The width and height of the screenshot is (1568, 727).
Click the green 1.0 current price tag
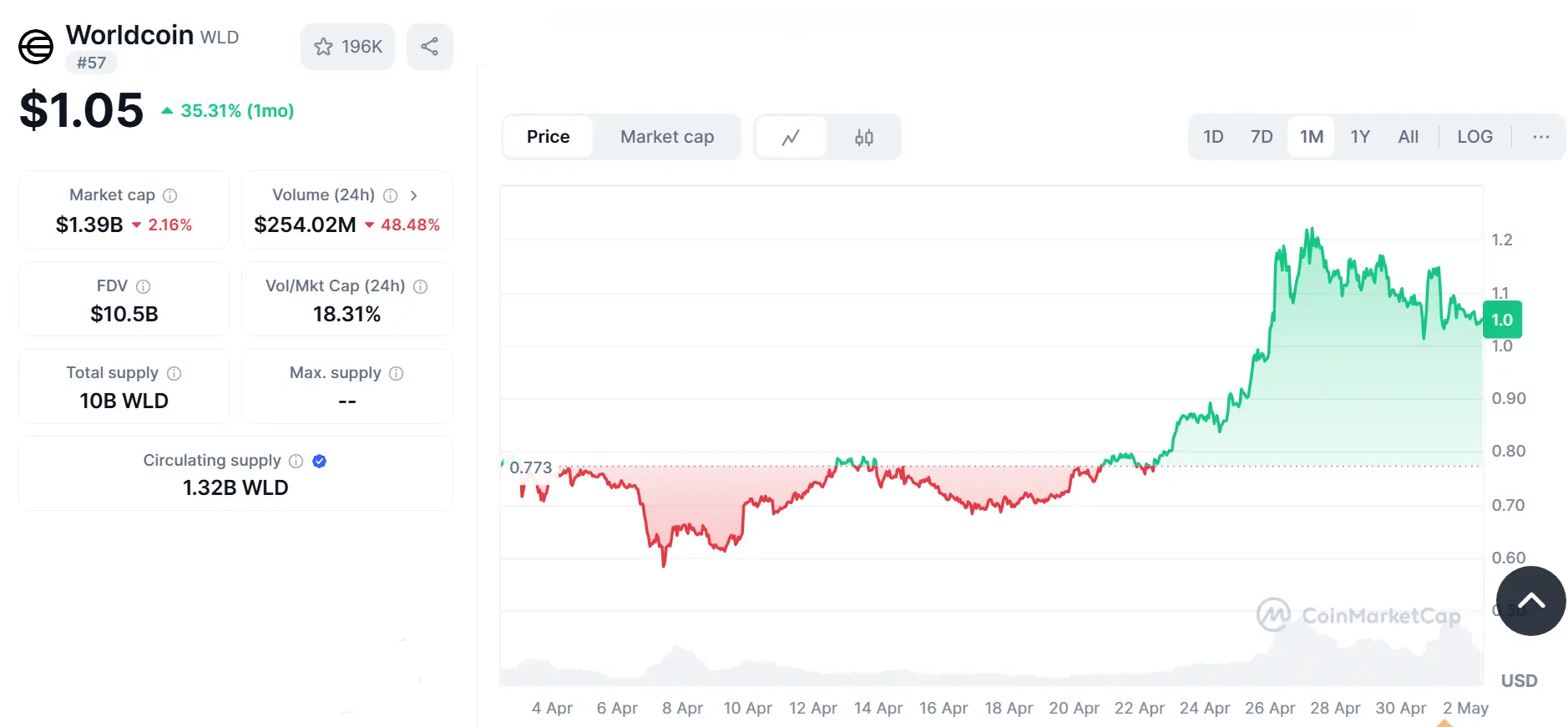point(1502,320)
